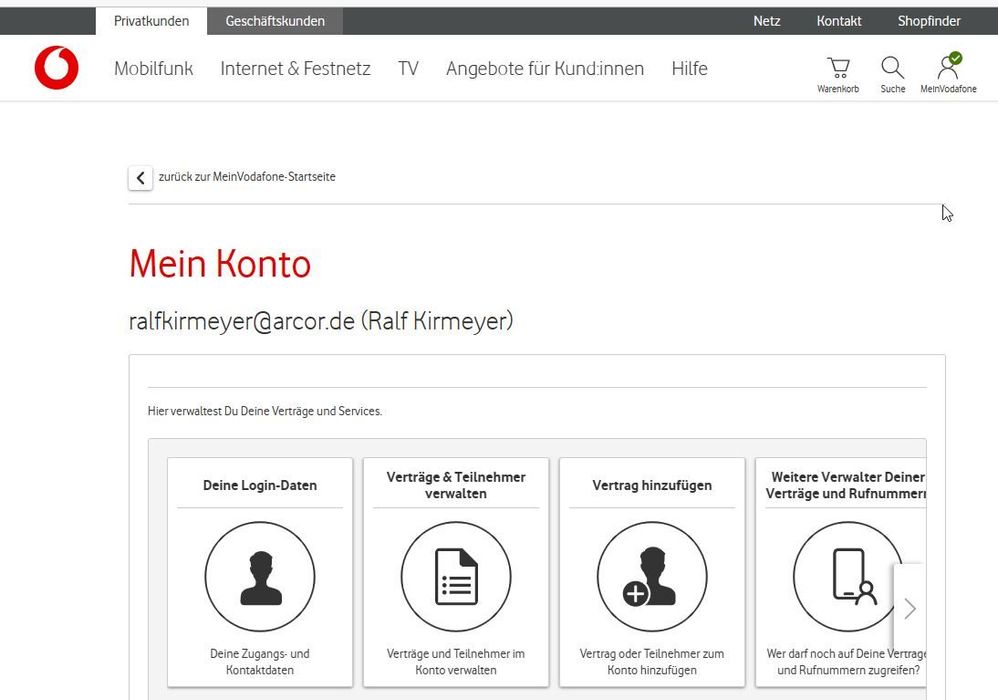Click the MeinVodafone label under the user icon

point(948,89)
